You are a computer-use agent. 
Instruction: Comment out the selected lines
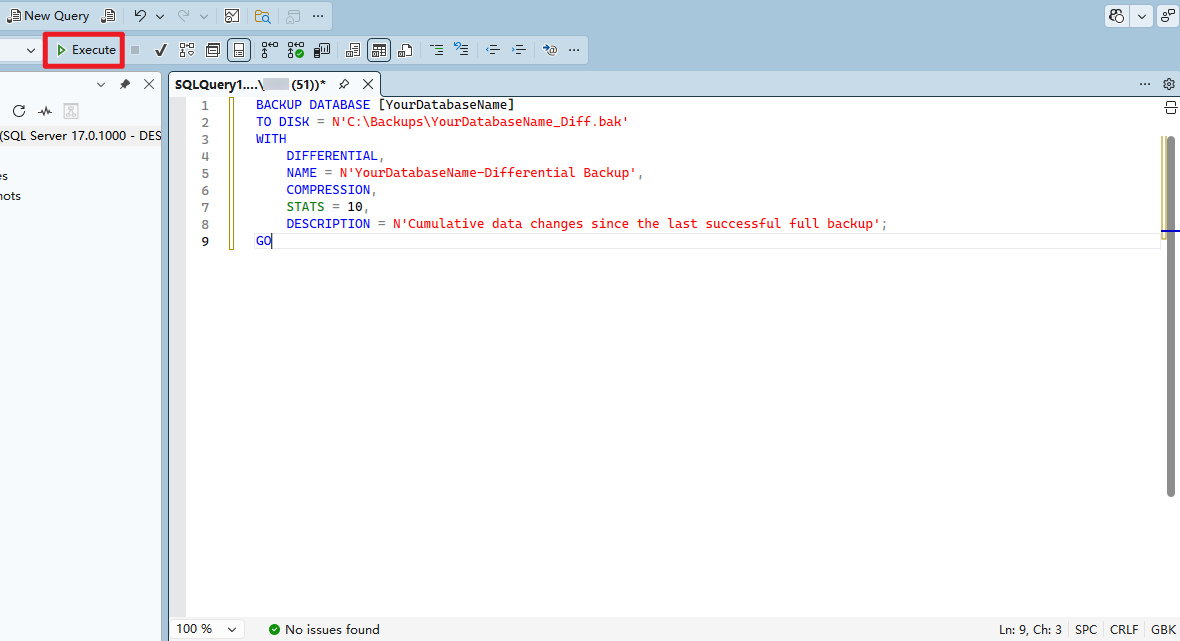tap(436, 50)
